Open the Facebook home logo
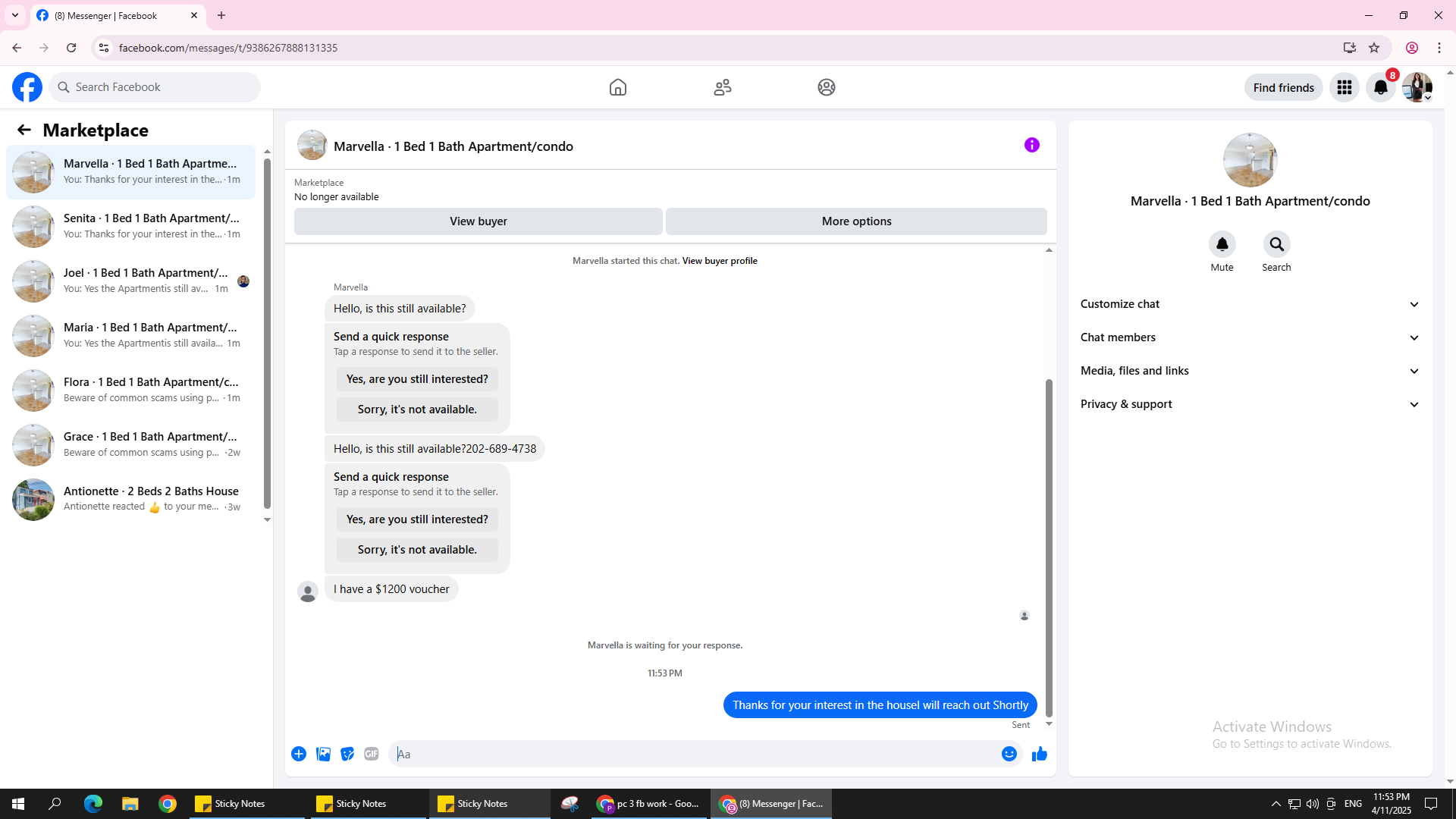Screen dimensions: 1456x819 pyautogui.click(x=27, y=87)
